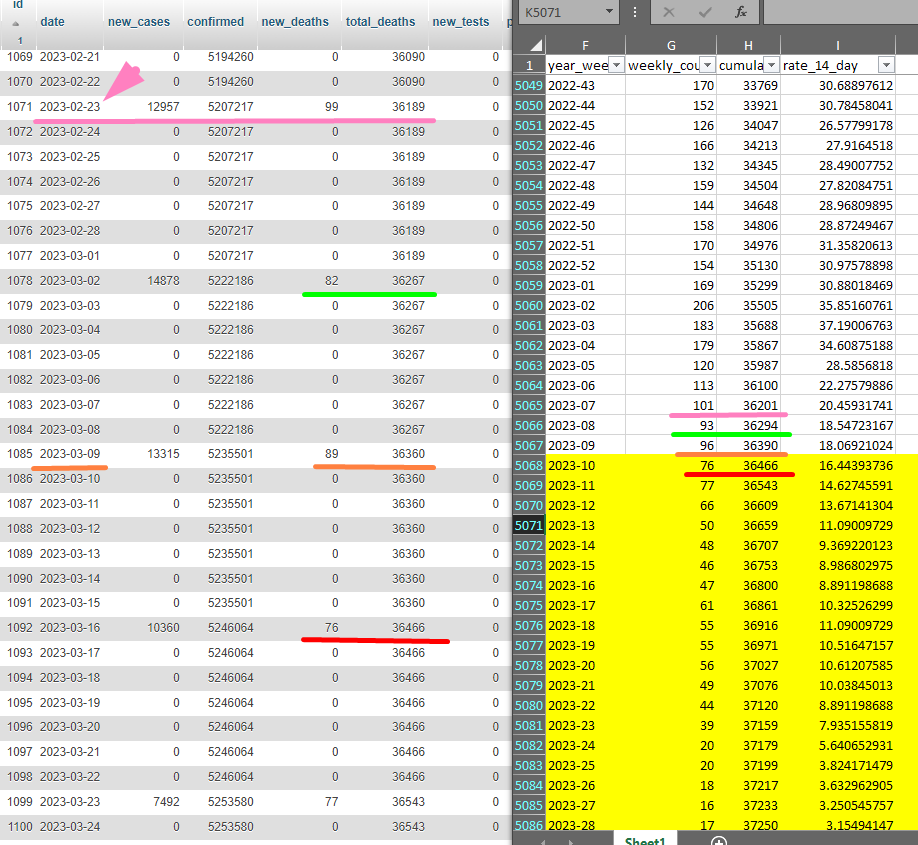Open Insert Function with the fx icon
The image size is (918, 845).
741,12
